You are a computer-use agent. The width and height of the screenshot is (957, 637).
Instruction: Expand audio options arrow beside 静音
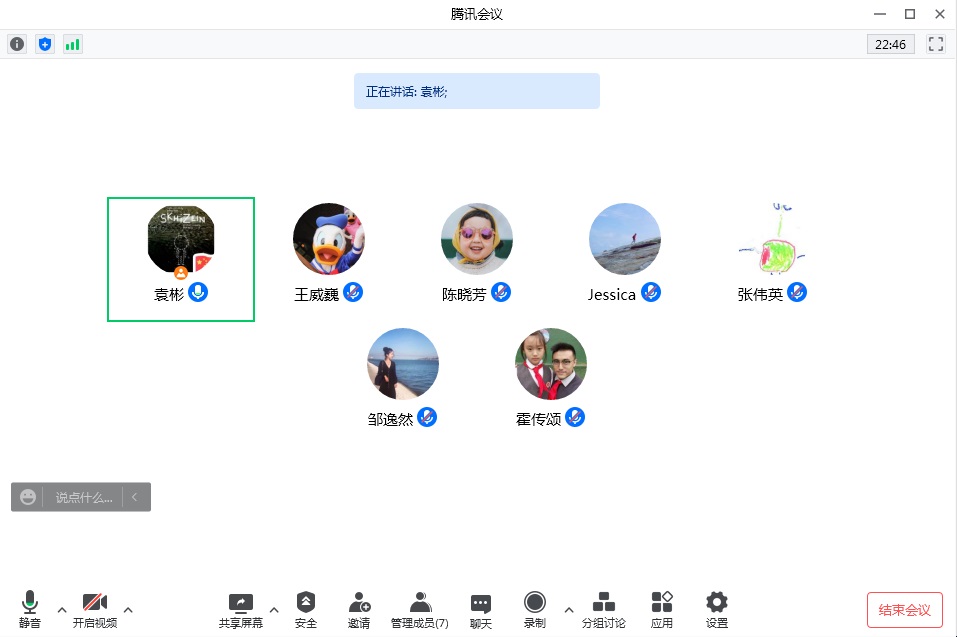tap(62, 610)
